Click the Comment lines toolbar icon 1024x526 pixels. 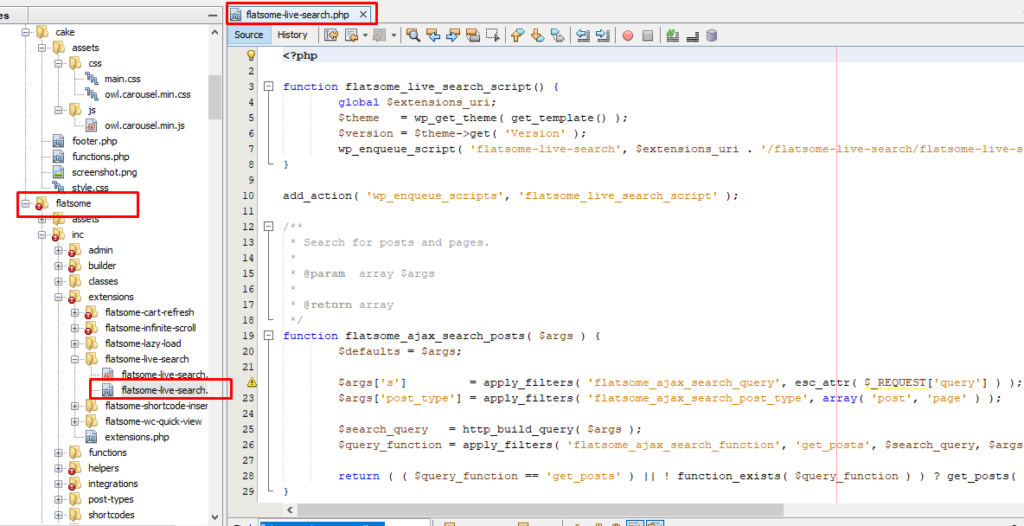coord(692,36)
